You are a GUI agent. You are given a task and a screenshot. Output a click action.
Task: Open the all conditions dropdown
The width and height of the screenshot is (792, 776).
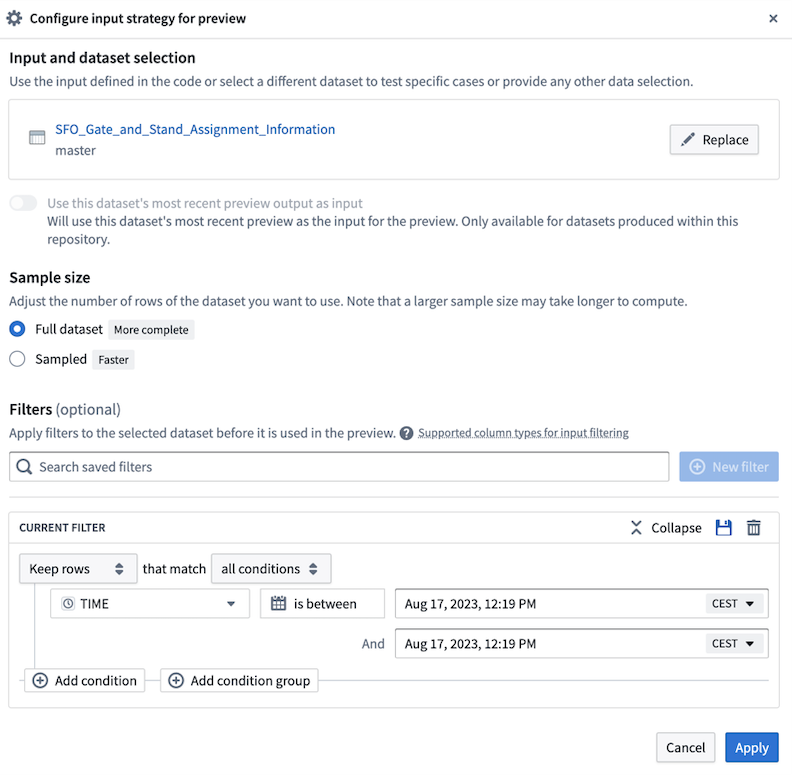pyautogui.click(x=271, y=569)
